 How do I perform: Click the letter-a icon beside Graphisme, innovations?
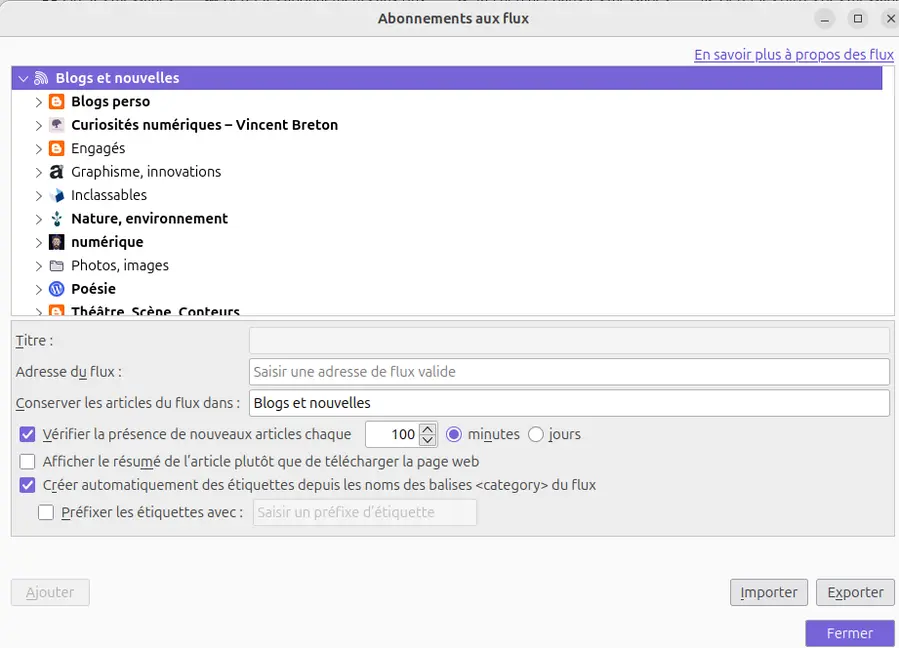point(56,172)
